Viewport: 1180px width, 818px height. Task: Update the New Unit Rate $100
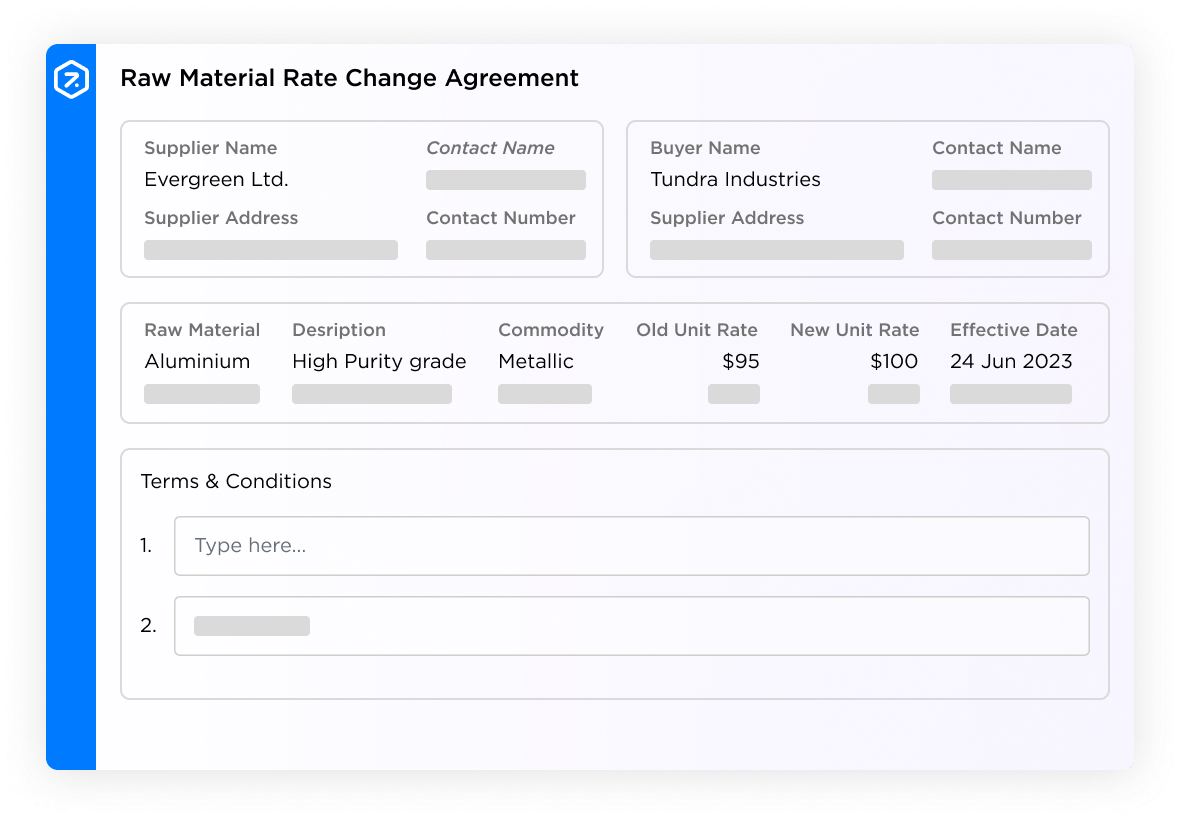893,361
